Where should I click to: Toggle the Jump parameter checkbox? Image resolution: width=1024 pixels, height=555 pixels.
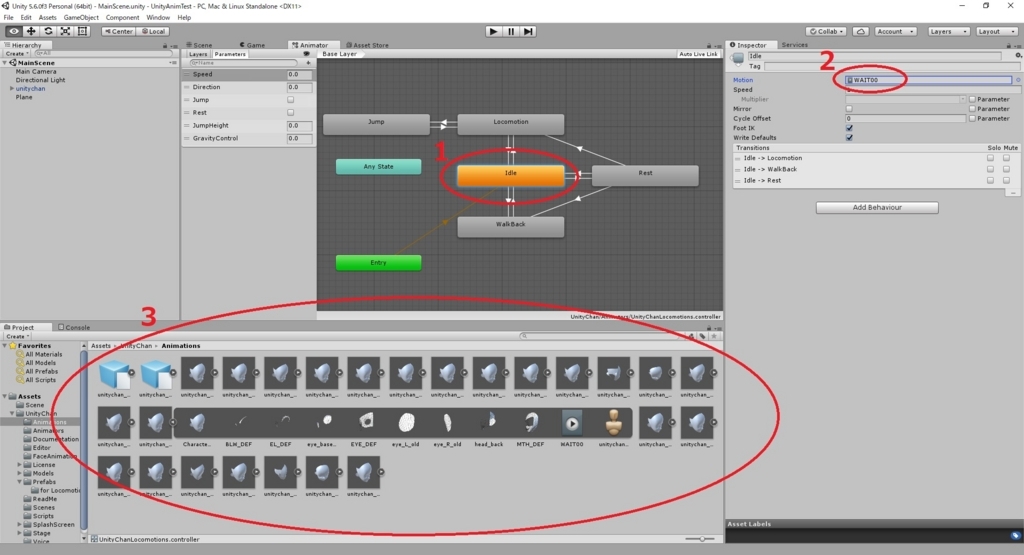point(291,100)
